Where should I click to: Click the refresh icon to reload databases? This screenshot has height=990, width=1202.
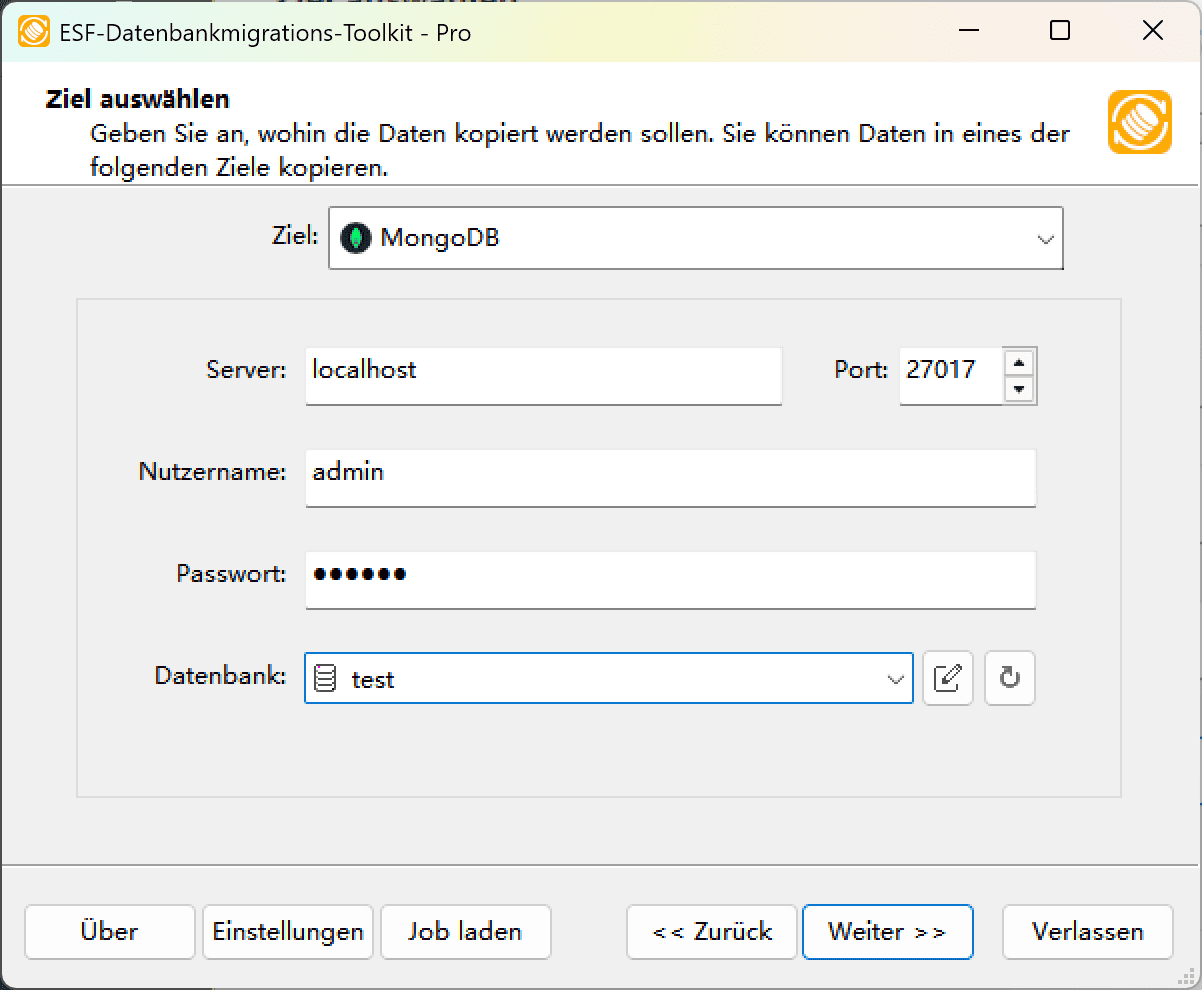pos(1009,678)
